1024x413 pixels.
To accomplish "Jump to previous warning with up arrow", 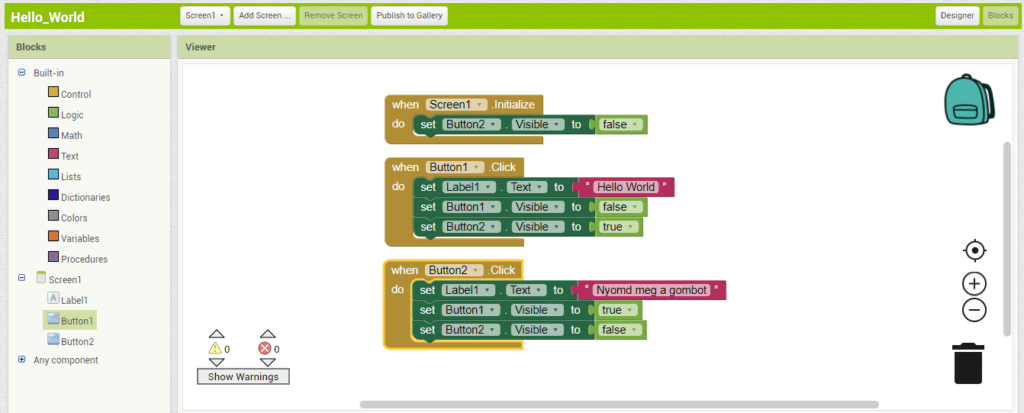I will tap(216, 334).
